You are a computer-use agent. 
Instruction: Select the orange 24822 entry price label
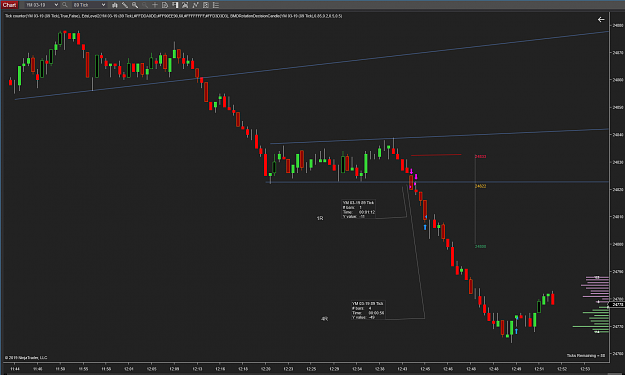pos(480,186)
